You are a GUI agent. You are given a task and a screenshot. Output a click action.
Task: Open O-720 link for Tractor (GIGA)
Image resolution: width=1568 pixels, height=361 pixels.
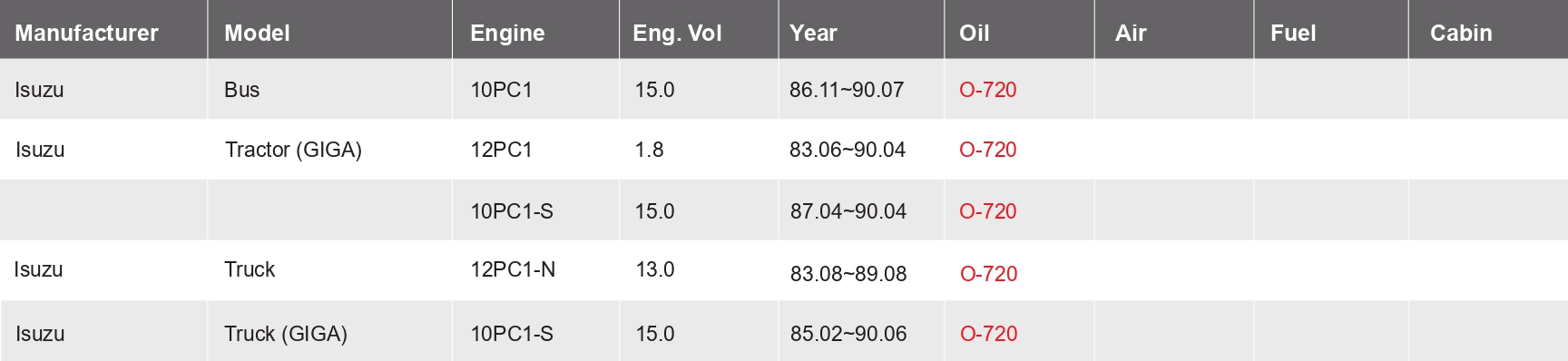coord(987,150)
